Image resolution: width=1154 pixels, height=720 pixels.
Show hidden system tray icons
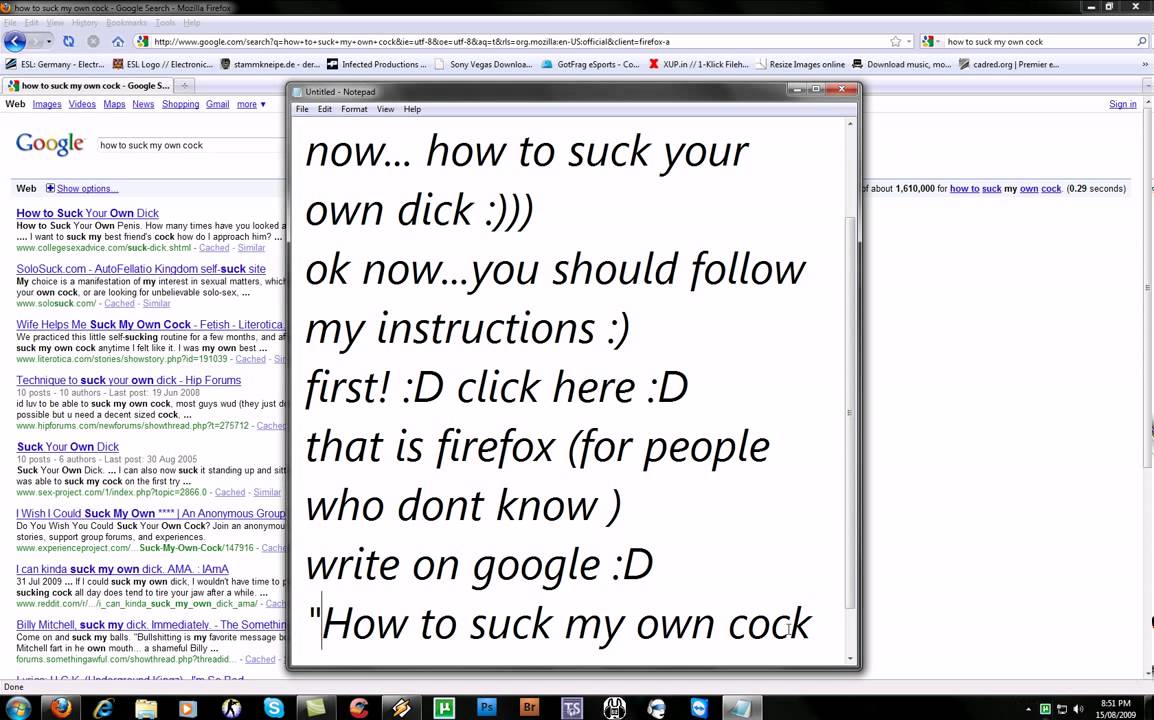(x=1028, y=709)
